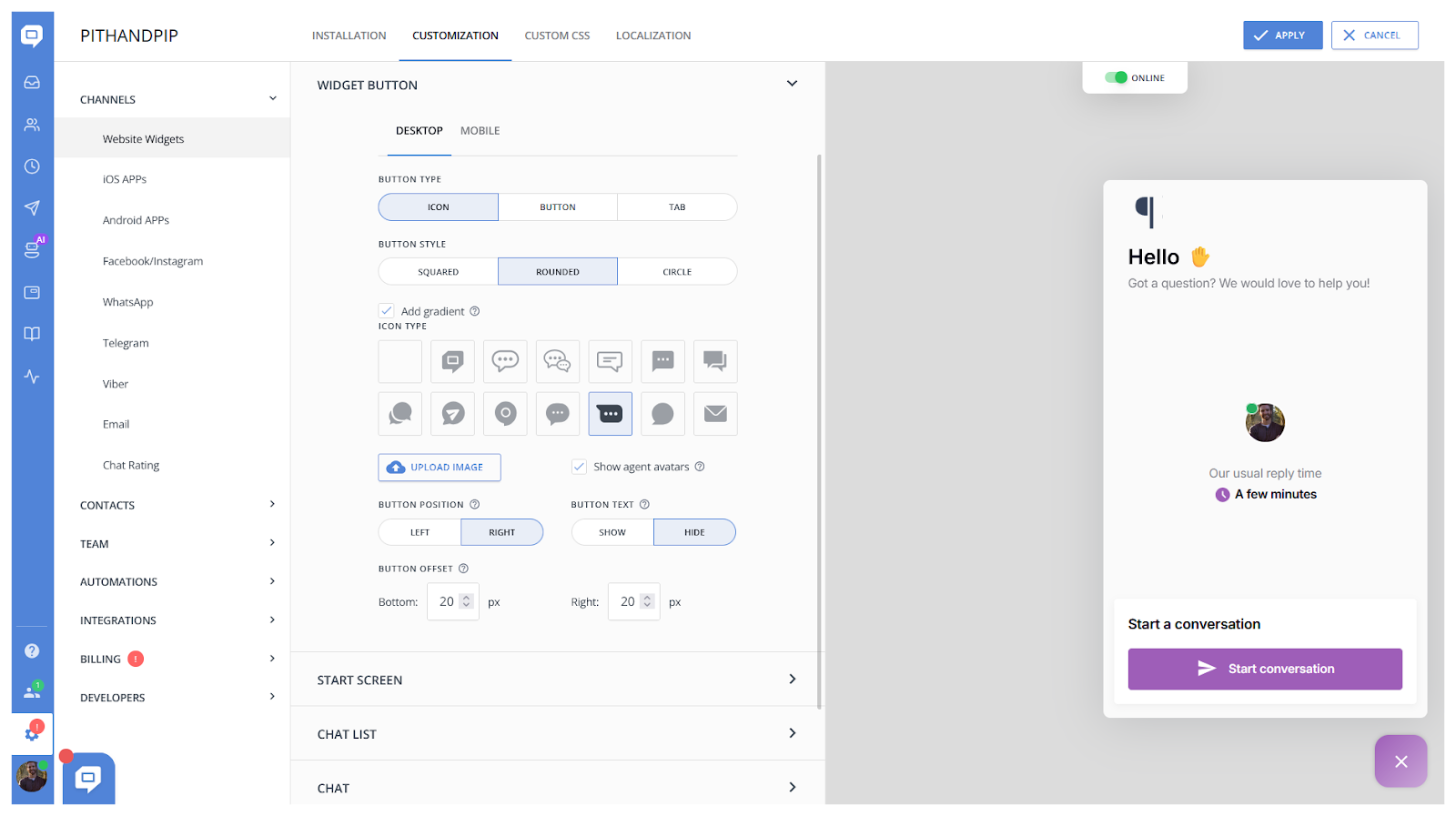The image size is (1456, 816).
Task: Toggle the Online status switch
Action: pos(1116,78)
